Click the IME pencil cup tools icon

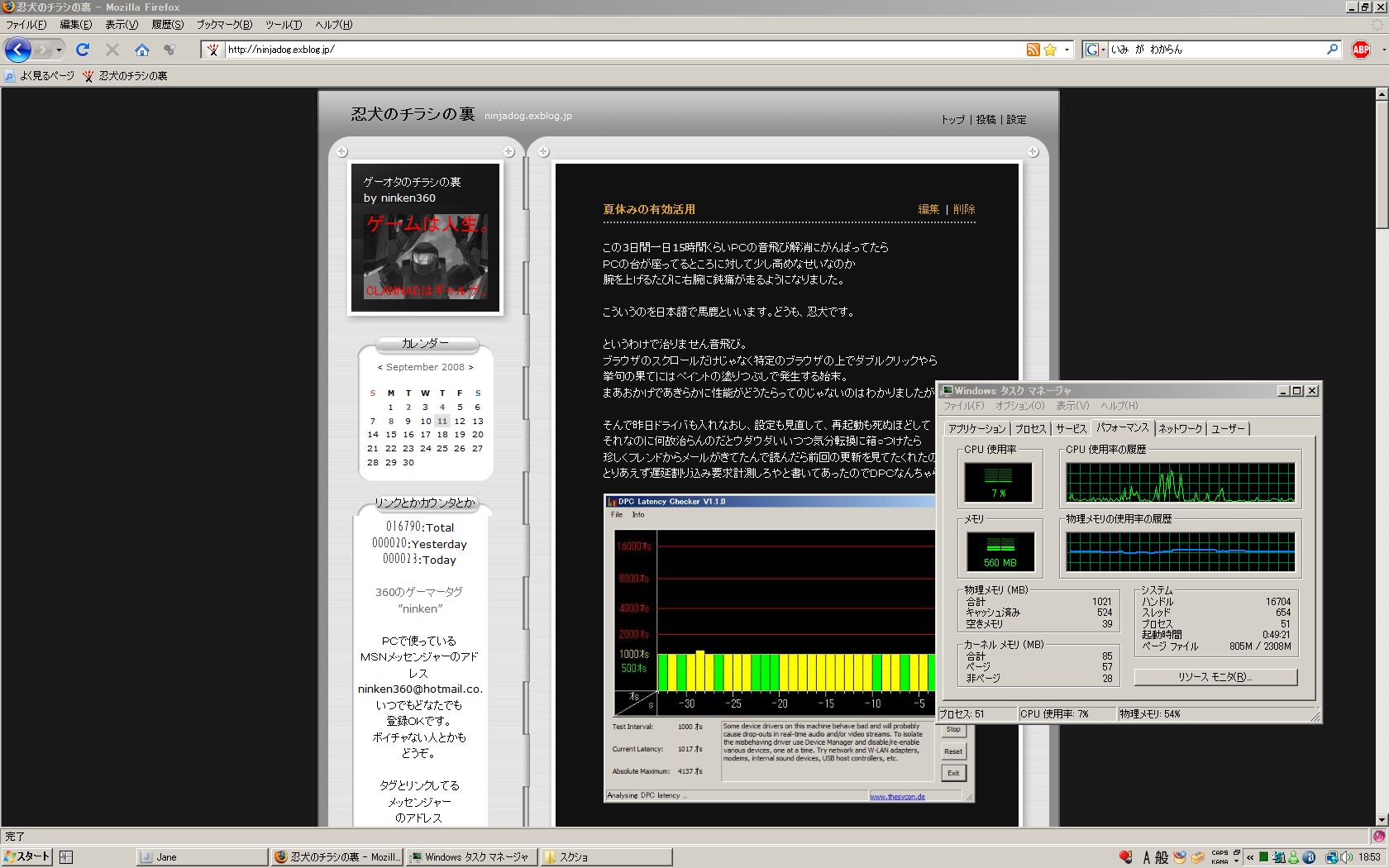pos(1180,857)
